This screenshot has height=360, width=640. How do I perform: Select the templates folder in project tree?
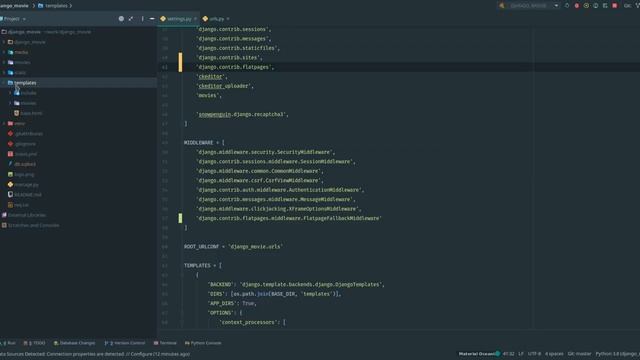click(78, 83)
